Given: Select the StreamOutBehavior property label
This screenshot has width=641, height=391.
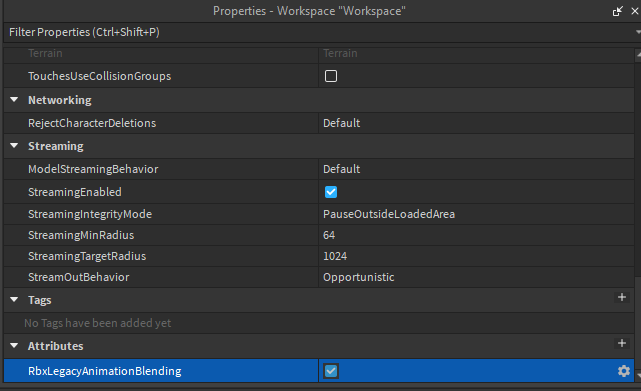Looking at the screenshot, I should click(78, 277).
